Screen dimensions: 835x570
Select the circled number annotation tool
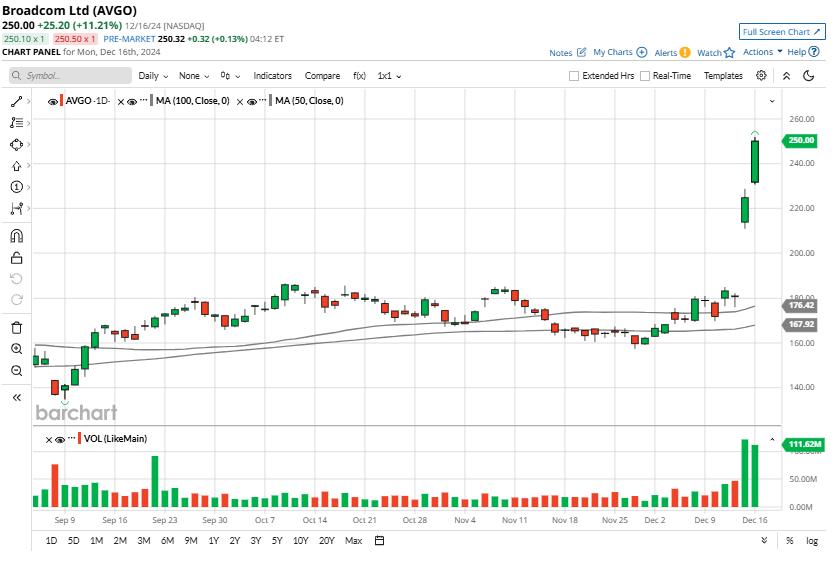click(17, 187)
